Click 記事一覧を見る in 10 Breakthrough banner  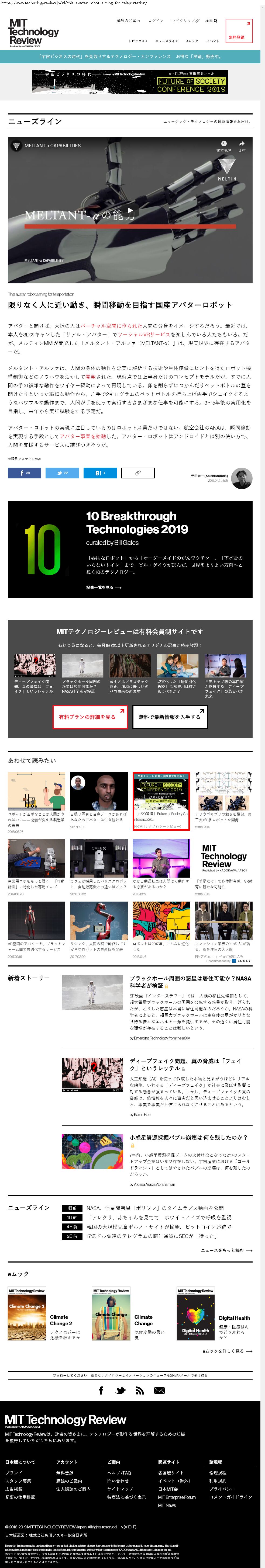tap(104, 587)
